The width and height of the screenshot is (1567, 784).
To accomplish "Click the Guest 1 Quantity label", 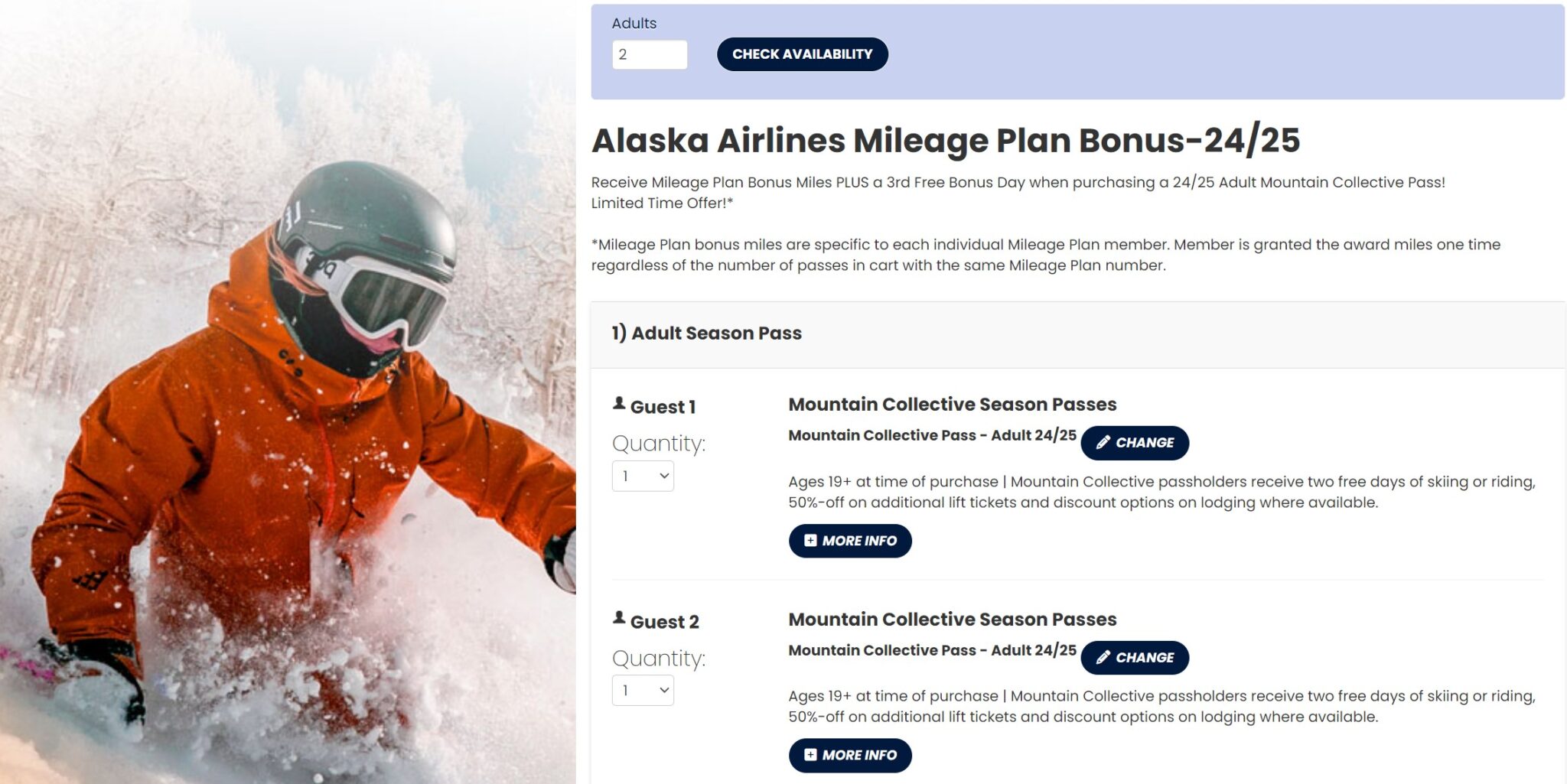I will pos(659,443).
